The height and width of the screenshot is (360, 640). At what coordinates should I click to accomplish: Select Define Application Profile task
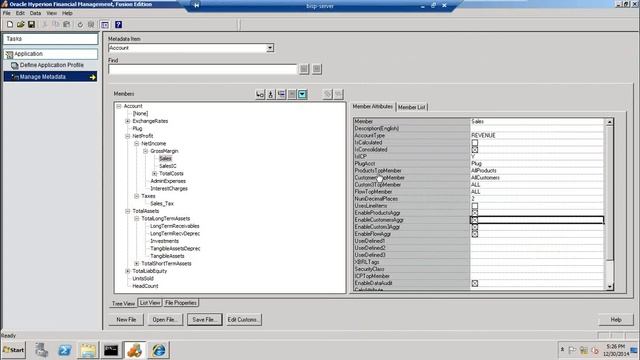click(x=51, y=65)
